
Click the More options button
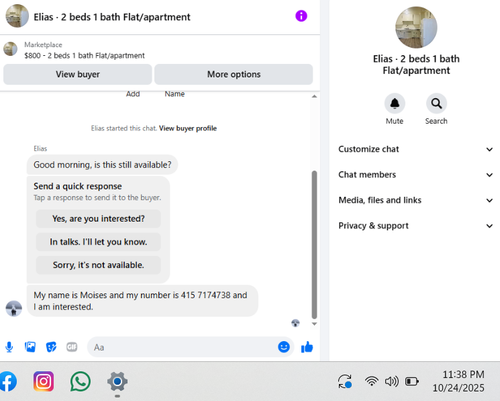tap(234, 74)
